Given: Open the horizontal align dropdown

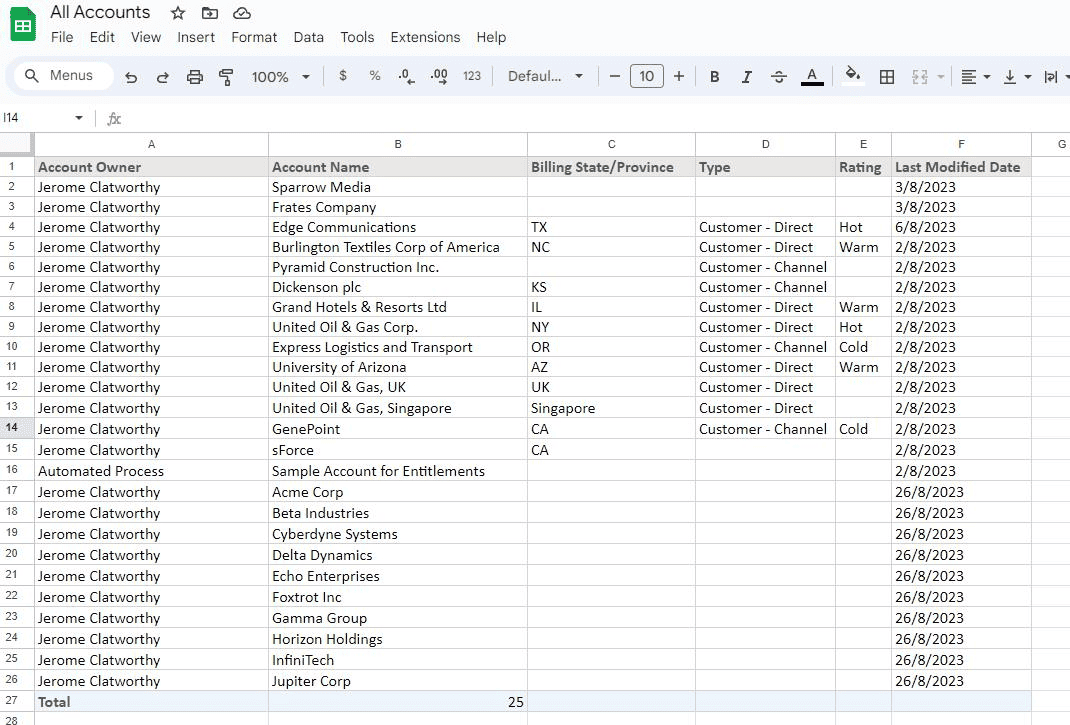Looking at the screenshot, I should click(x=974, y=76).
